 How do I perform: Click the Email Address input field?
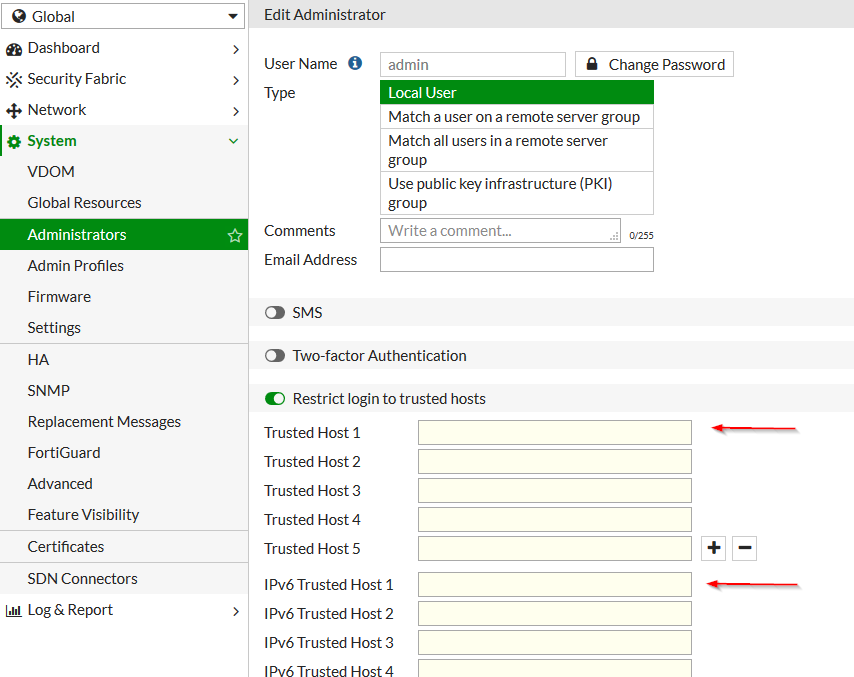[516, 259]
